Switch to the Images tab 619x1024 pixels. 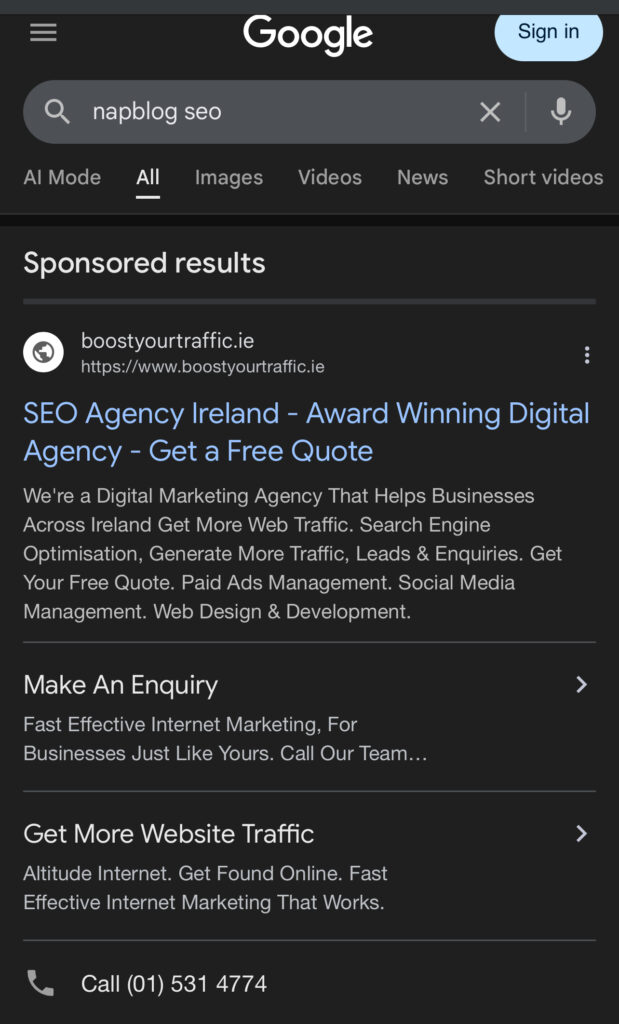[x=229, y=178]
